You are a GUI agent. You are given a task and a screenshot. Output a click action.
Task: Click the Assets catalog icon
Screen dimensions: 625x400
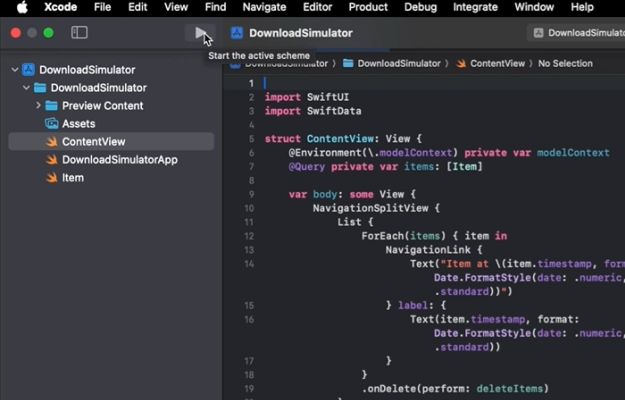[51, 124]
